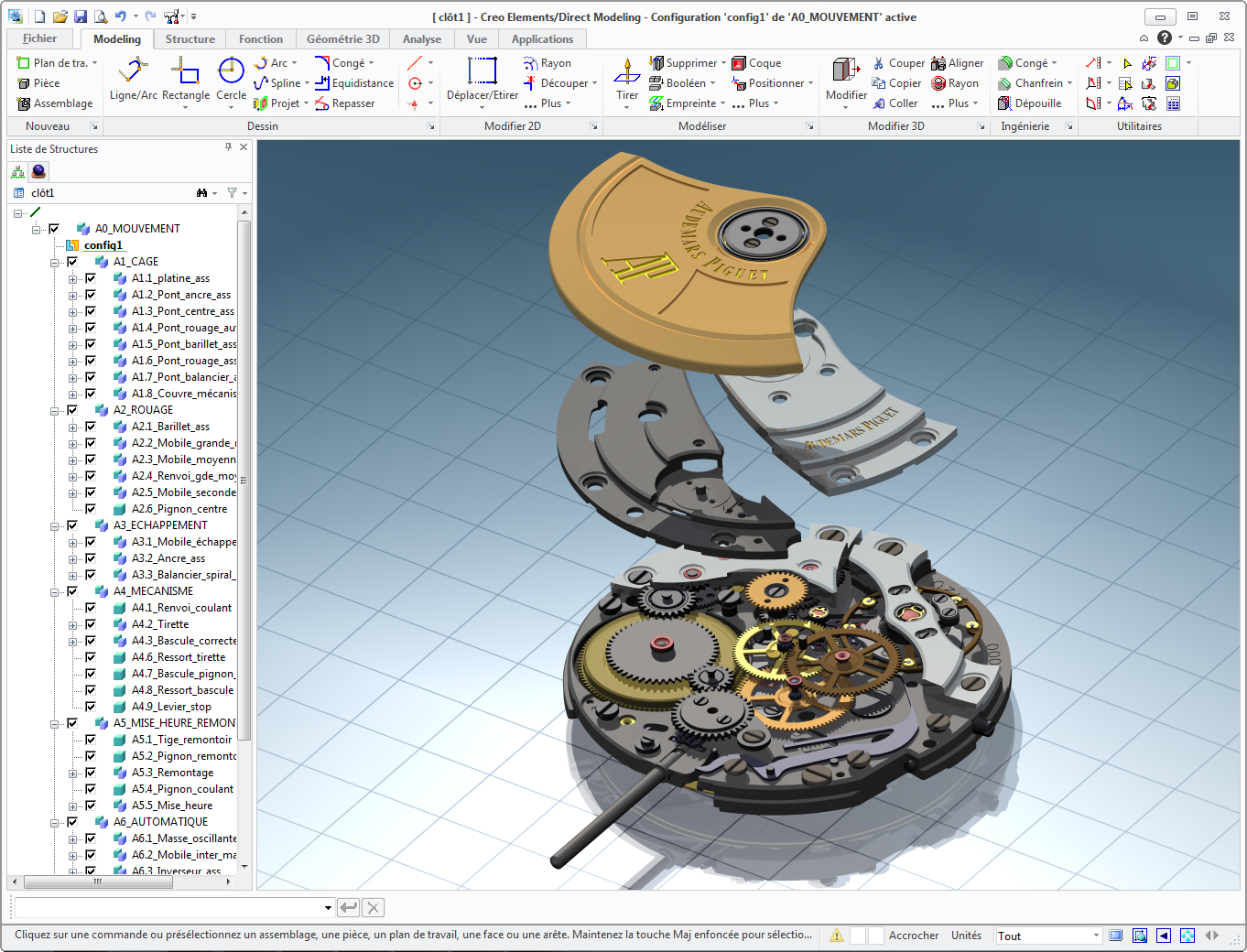
Task: Select the Ligne/Arc drawing tool
Action: (x=133, y=79)
